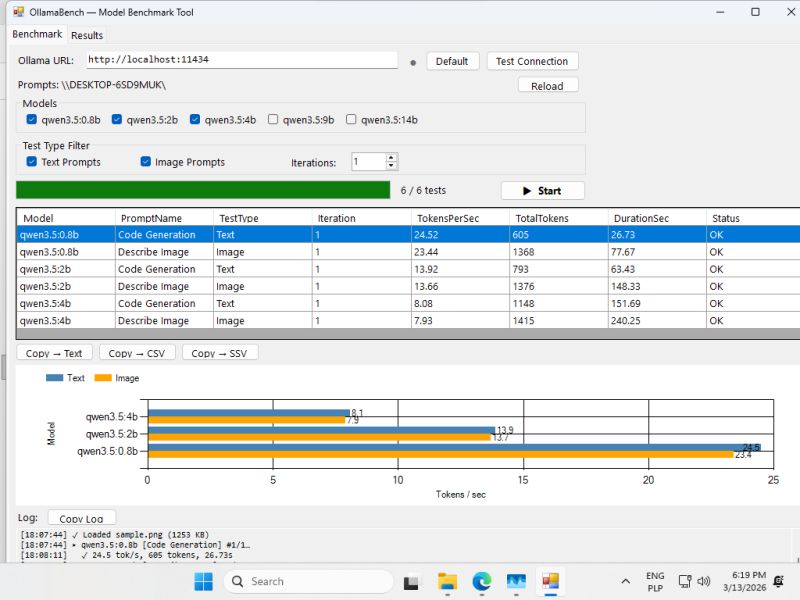The width and height of the screenshot is (800, 600).
Task: Sort by the Model column header
Action: [x=65, y=218]
